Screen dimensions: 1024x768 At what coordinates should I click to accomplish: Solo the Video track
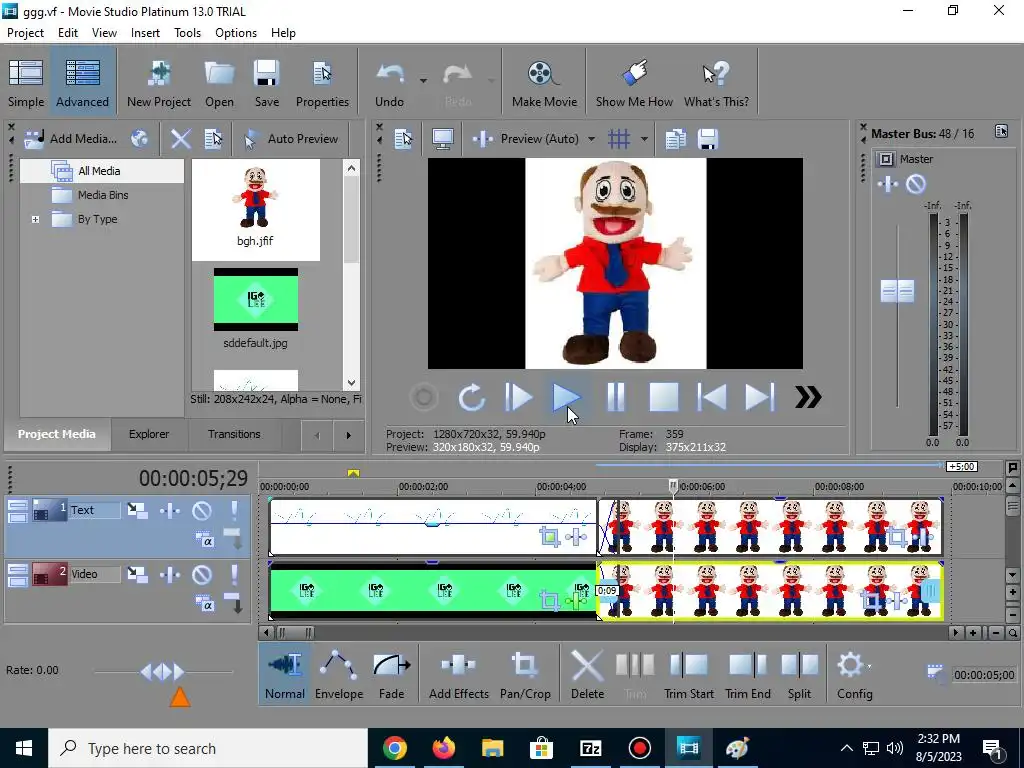(234, 575)
